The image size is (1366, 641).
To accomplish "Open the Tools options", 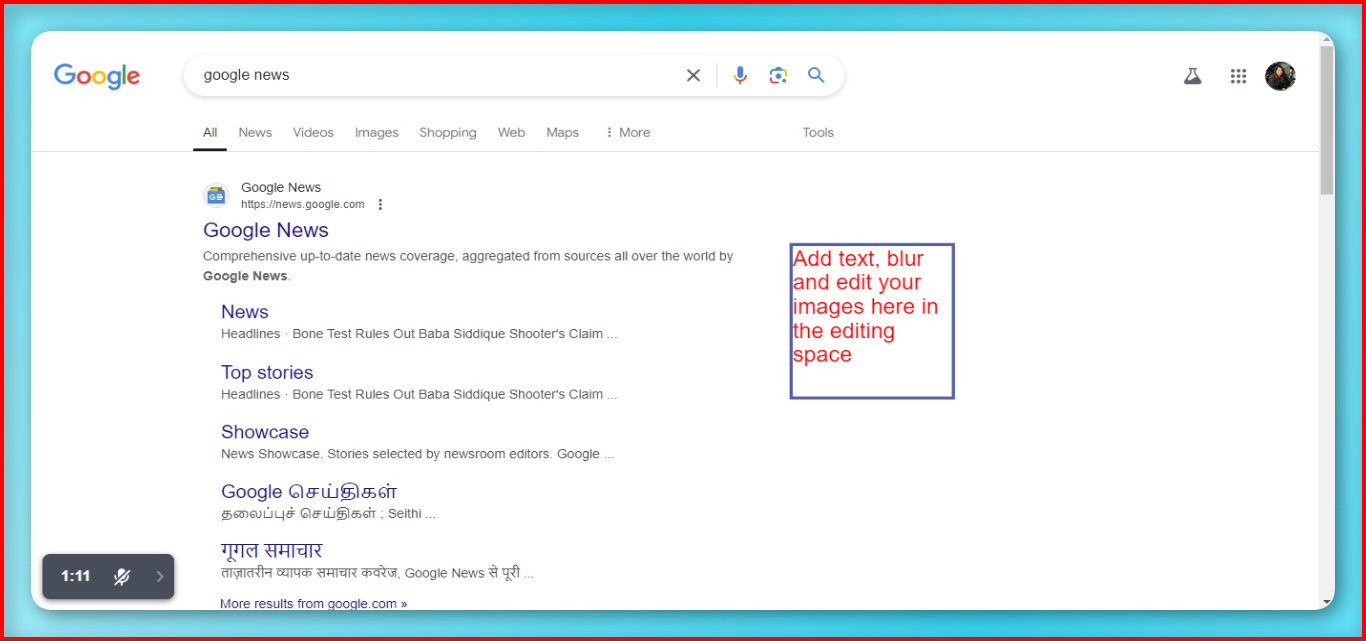I will coord(818,132).
